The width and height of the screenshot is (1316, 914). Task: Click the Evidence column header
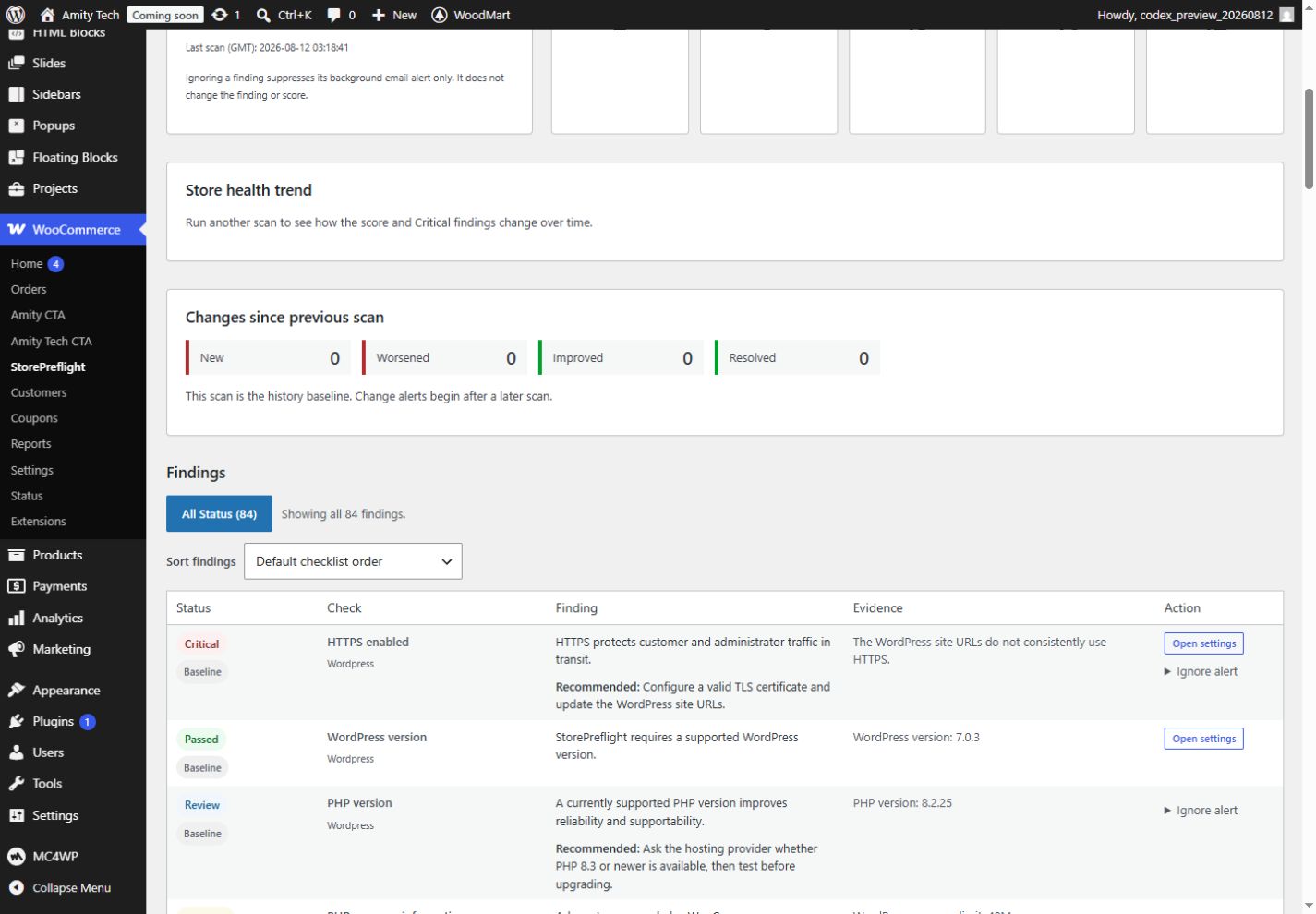[877, 607]
